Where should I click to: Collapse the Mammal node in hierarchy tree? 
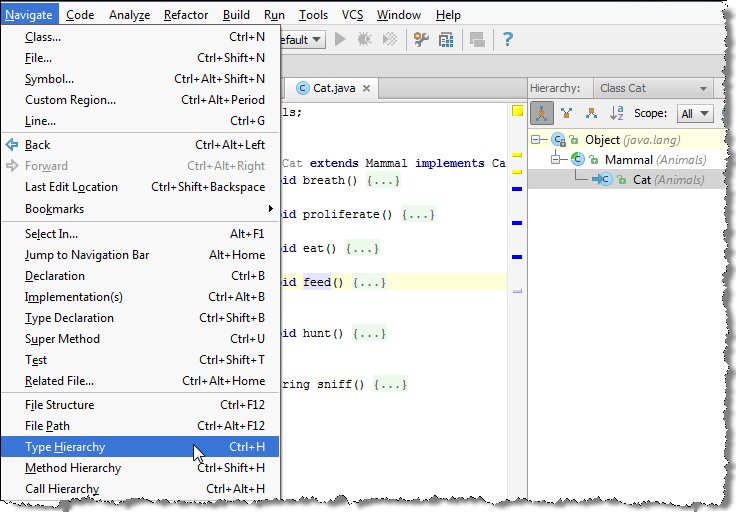pyautogui.click(x=556, y=160)
